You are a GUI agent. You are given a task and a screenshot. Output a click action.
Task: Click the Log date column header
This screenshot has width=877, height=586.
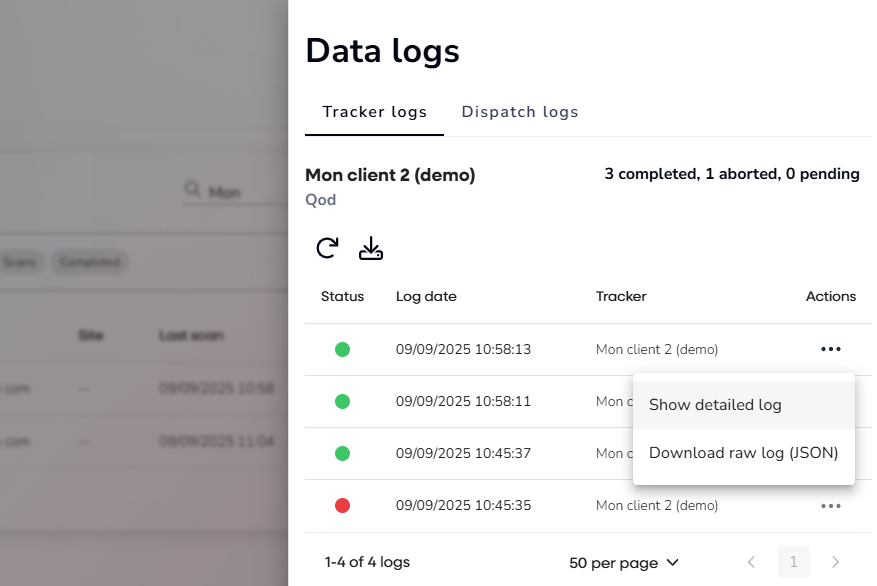coord(426,296)
